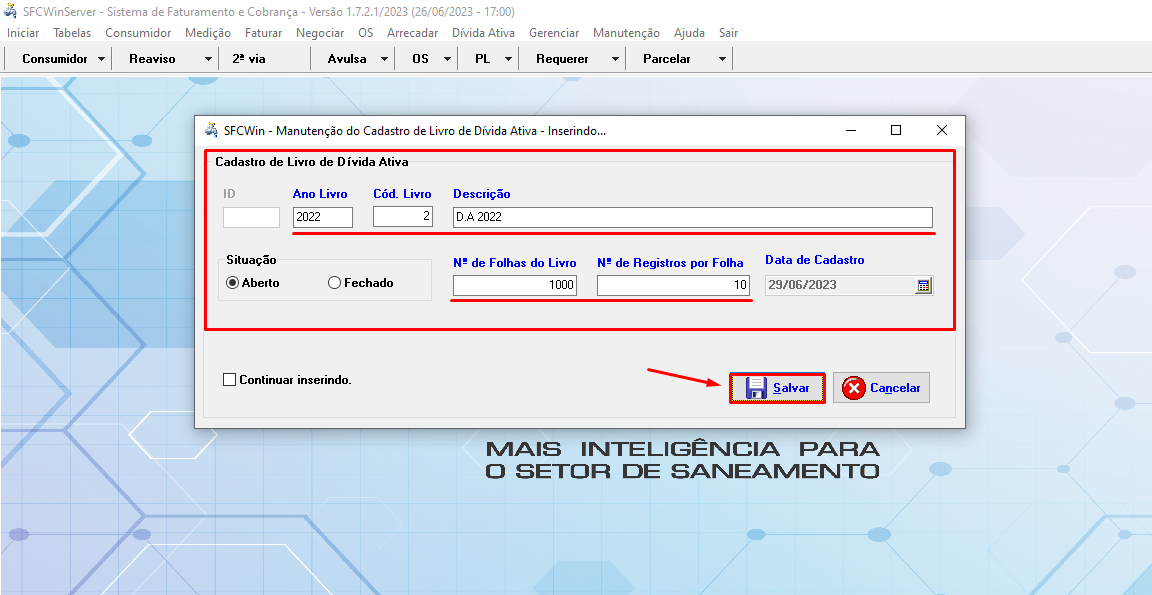Select the Aberto radio option
1152x595 pixels.
tap(233, 283)
